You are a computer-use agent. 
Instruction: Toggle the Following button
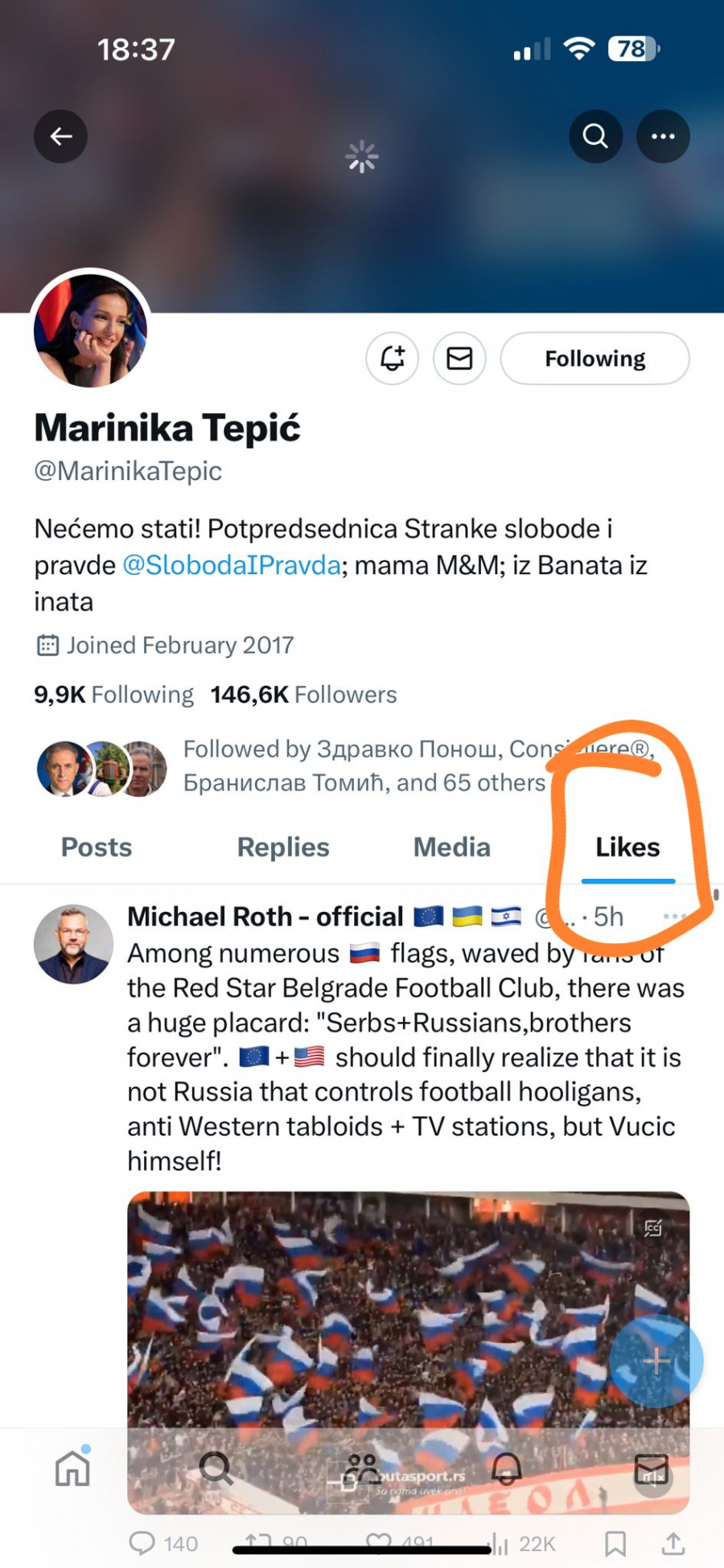[594, 359]
